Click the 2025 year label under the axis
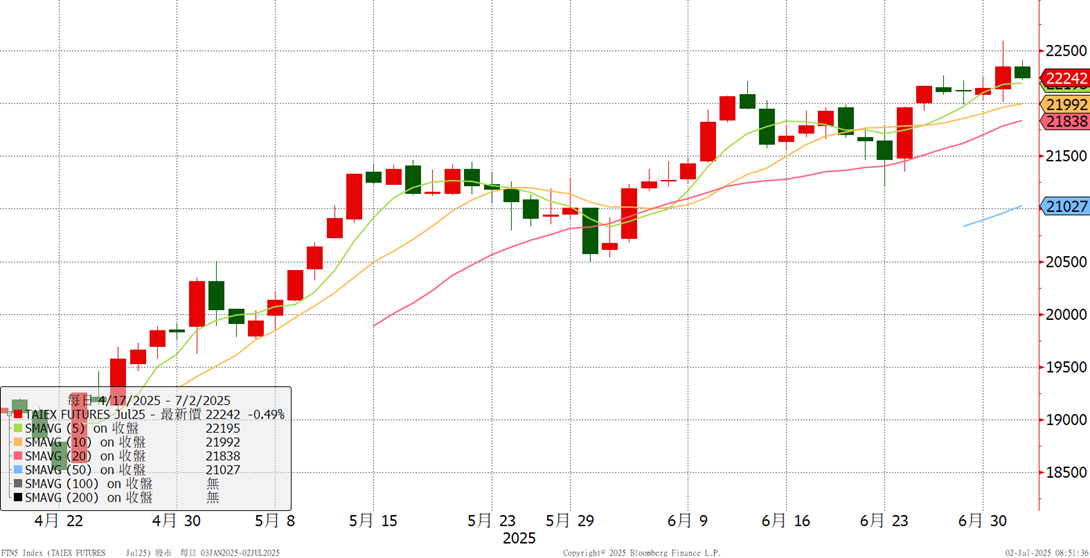This screenshot has height=558, width=1090. coord(519,539)
